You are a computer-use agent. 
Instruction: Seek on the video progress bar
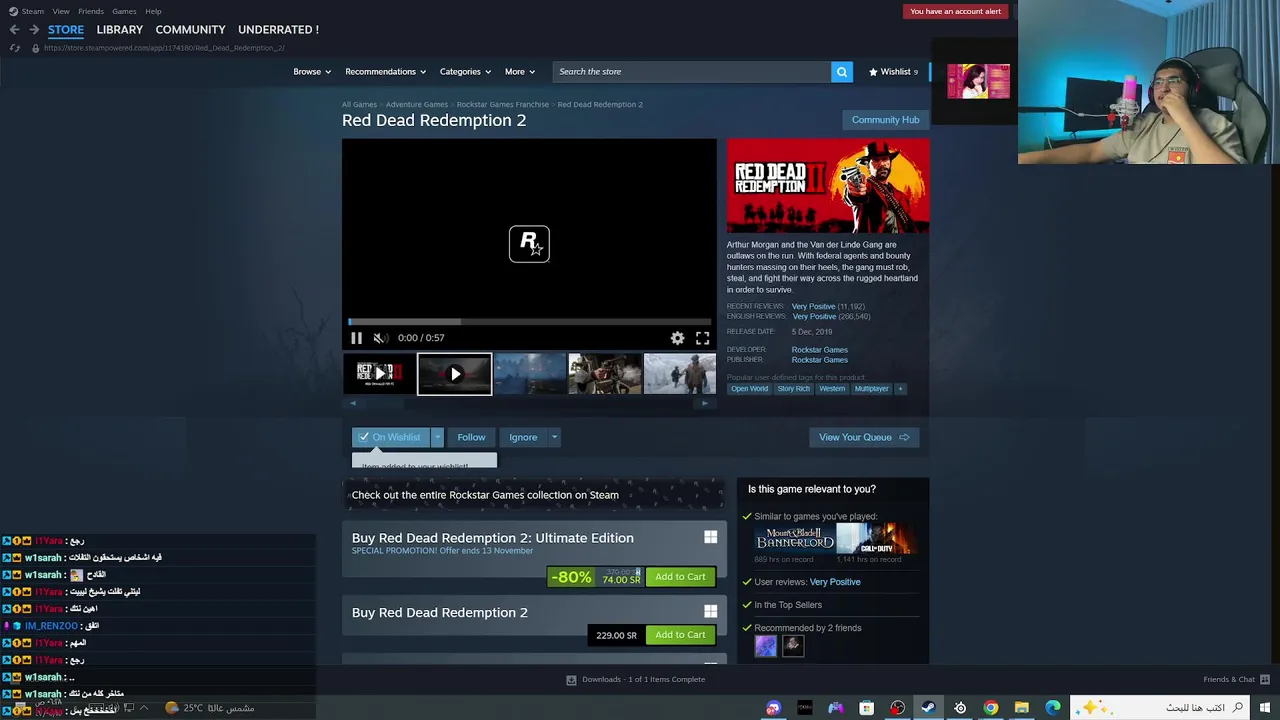pyautogui.click(x=529, y=322)
